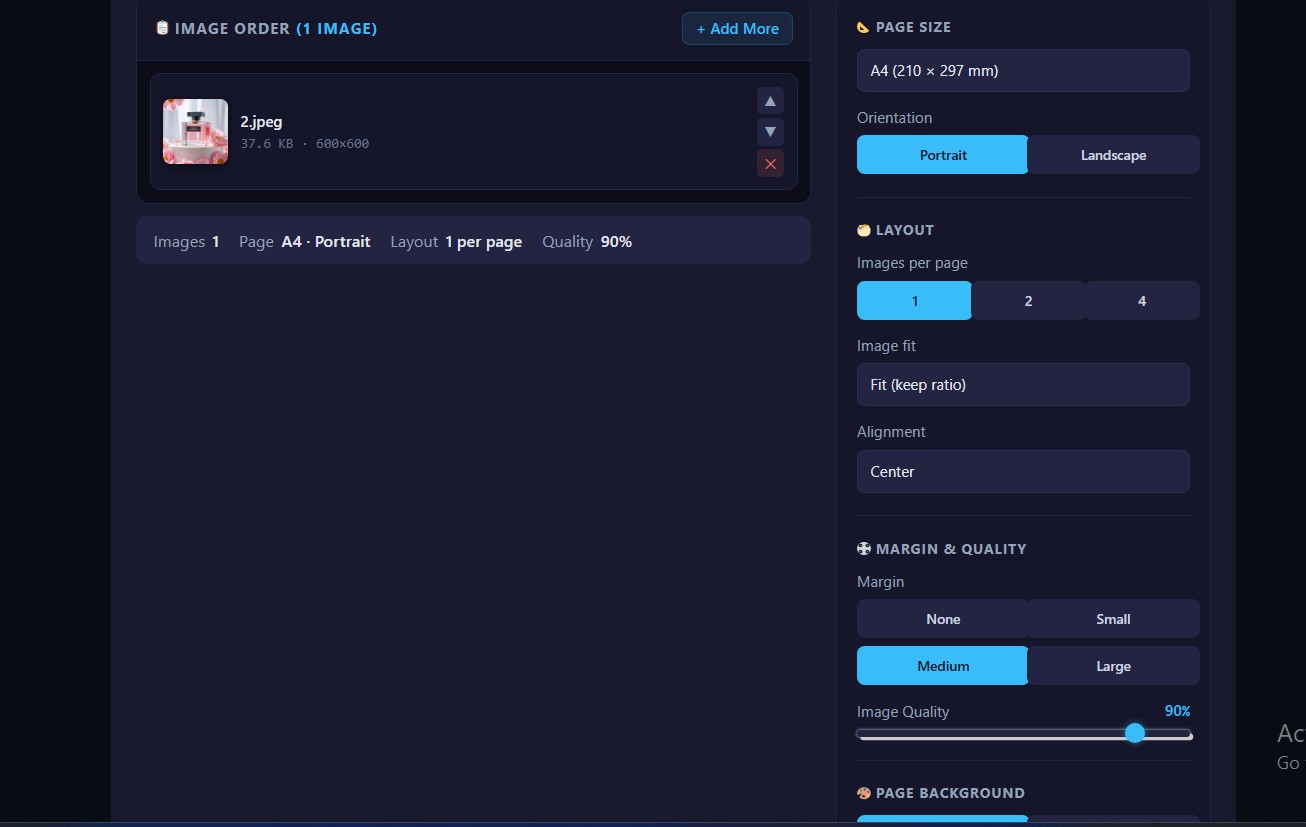This screenshot has width=1306, height=827.
Task: Move 2.jpeg down with the down arrow
Action: (770, 132)
